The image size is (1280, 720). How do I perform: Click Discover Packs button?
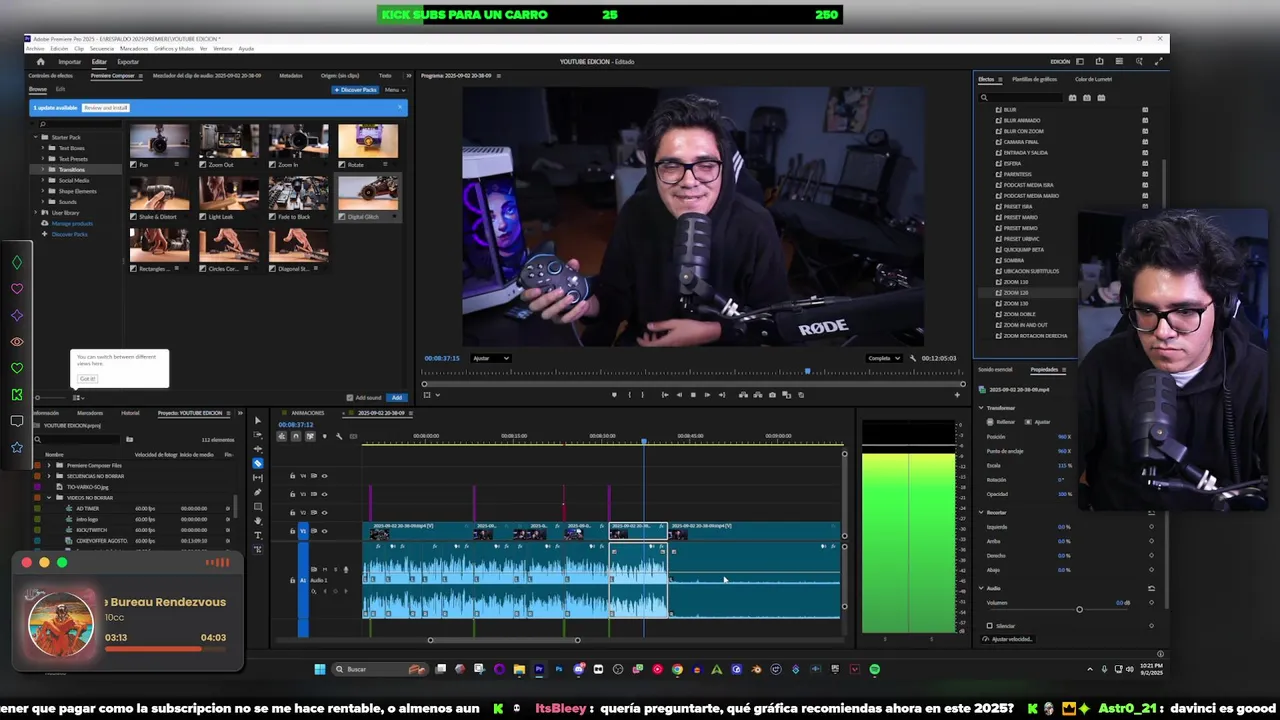click(356, 90)
